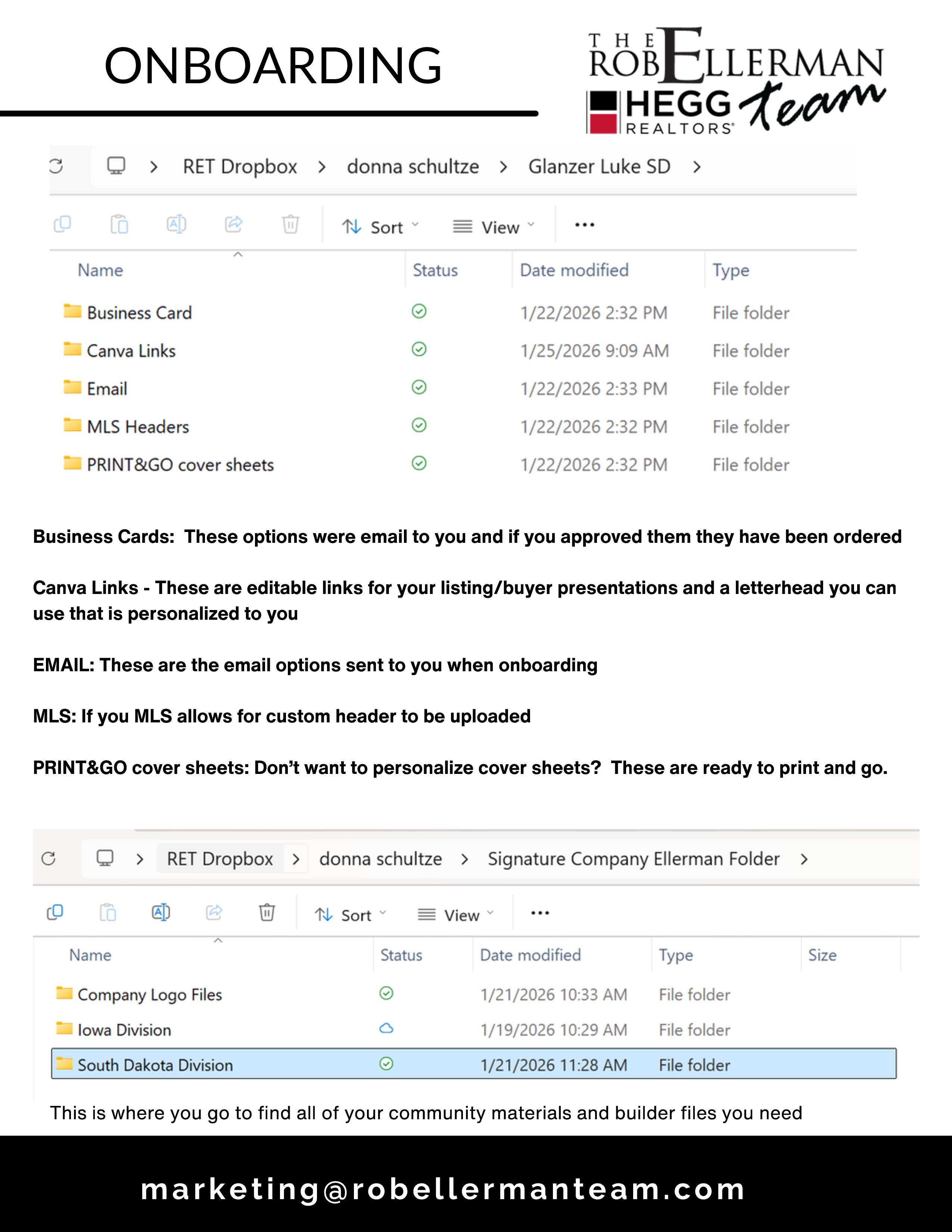Open the PRINT&GO cover sheets folder
The height and width of the screenshot is (1232, 952).
(x=180, y=465)
